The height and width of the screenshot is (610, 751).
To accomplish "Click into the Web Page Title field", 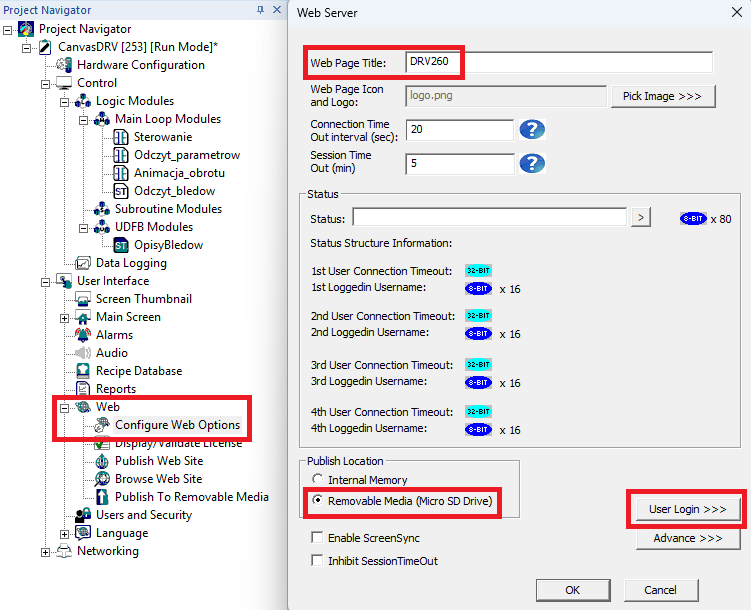I will click(558, 62).
